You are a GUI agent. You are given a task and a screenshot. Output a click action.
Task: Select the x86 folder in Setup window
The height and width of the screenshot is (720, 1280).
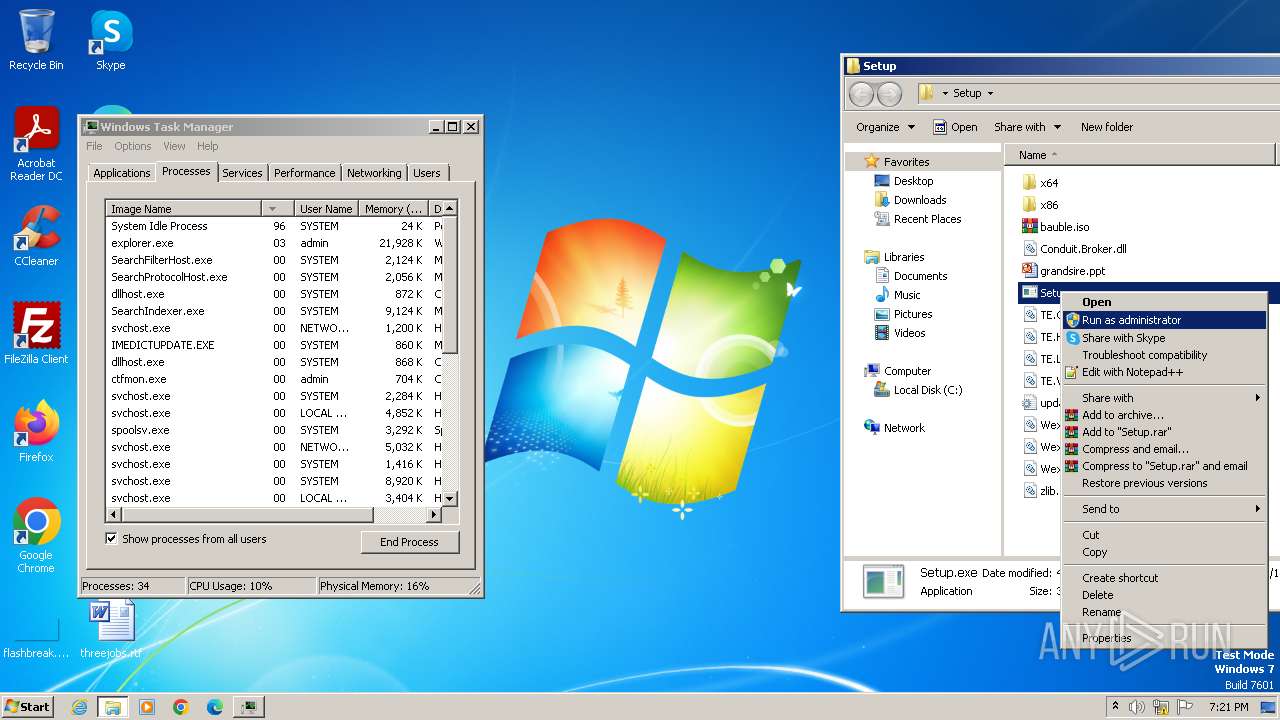coord(1049,205)
